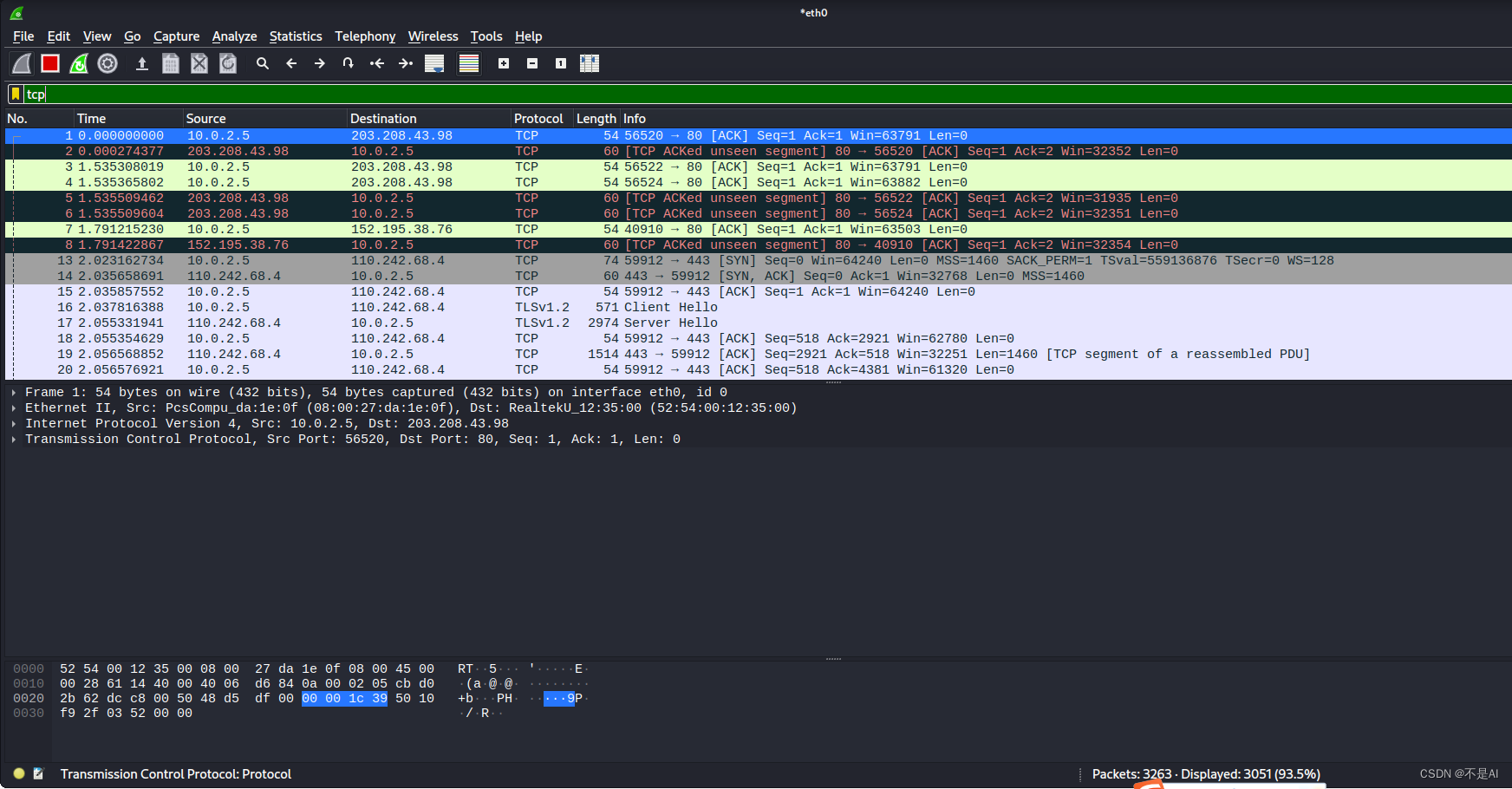The image size is (1512, 789).
Task: Open a capture file icon
Action: pyautogui.click(x=142, y=63)
